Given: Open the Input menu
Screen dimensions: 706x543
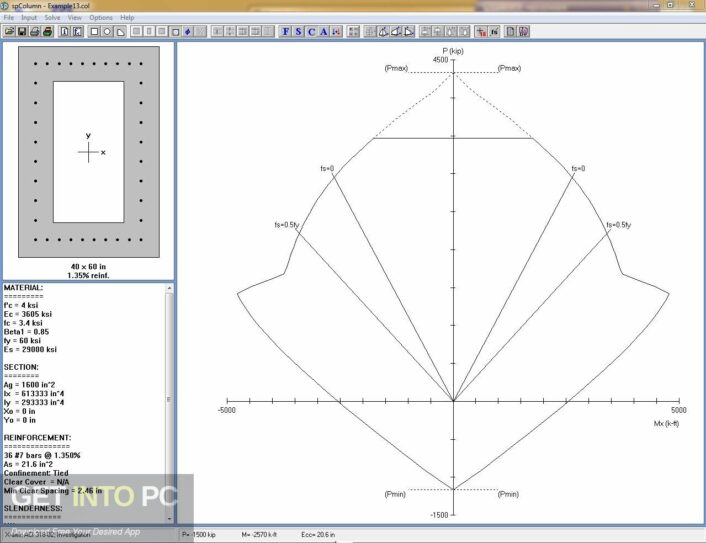Looking at the screenshot, I should [x=29, y=18].
